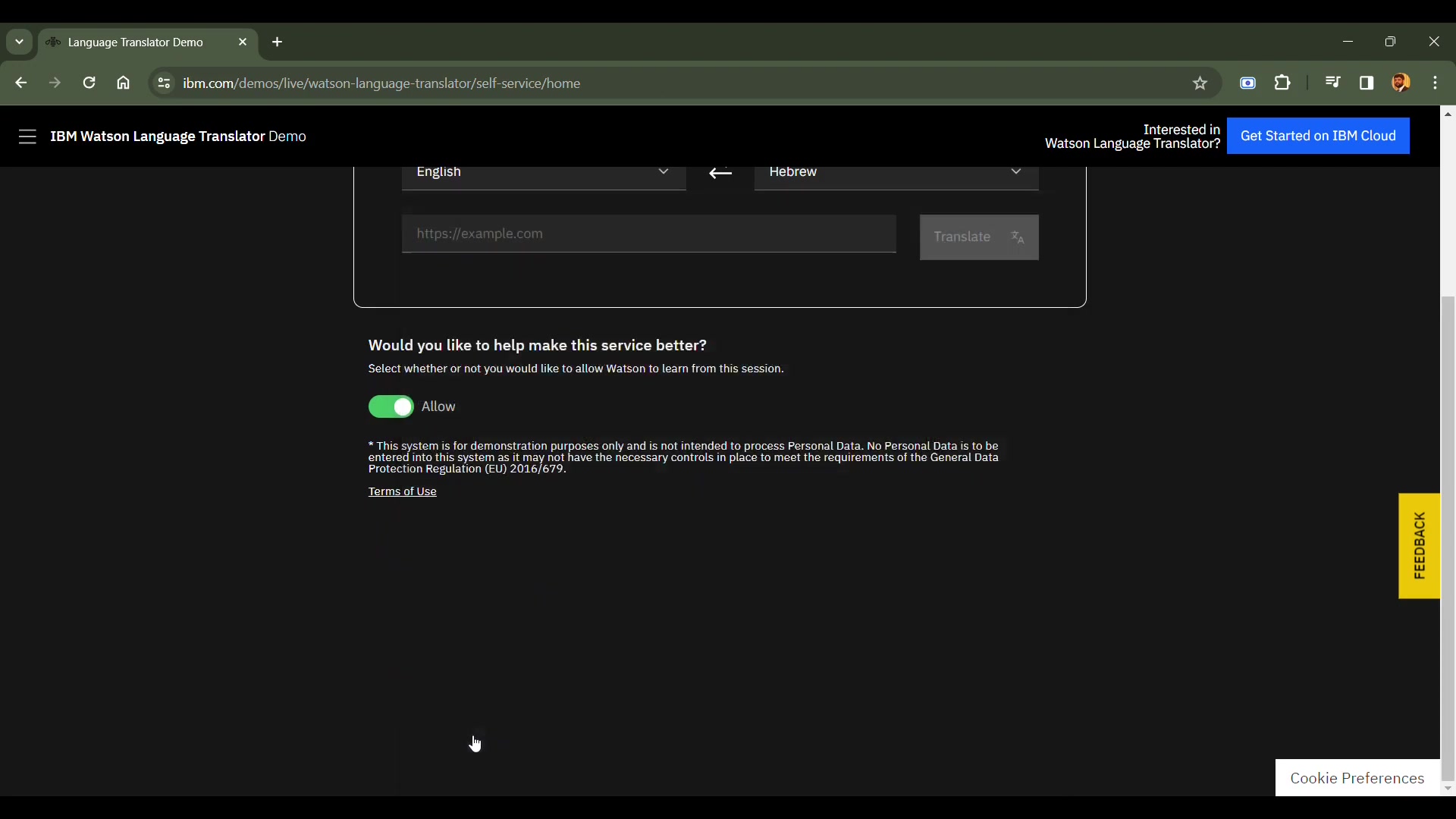
Task: Open the tab search dropdown arrow
Action: pyautogui.click(x=20, y=42)
